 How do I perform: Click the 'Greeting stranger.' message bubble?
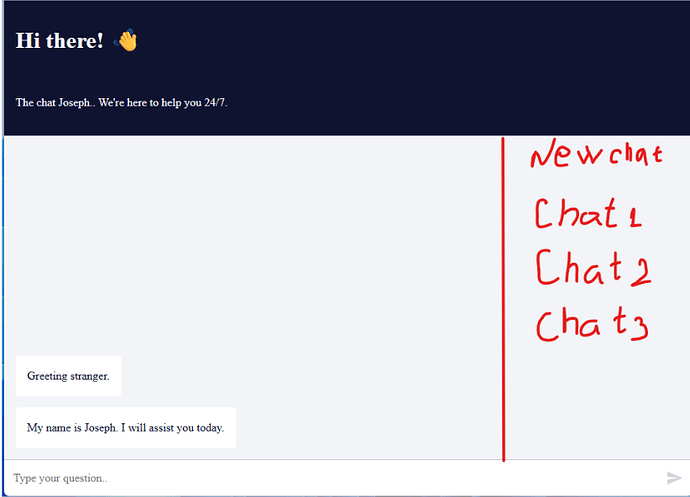click(x=68, y=376)
